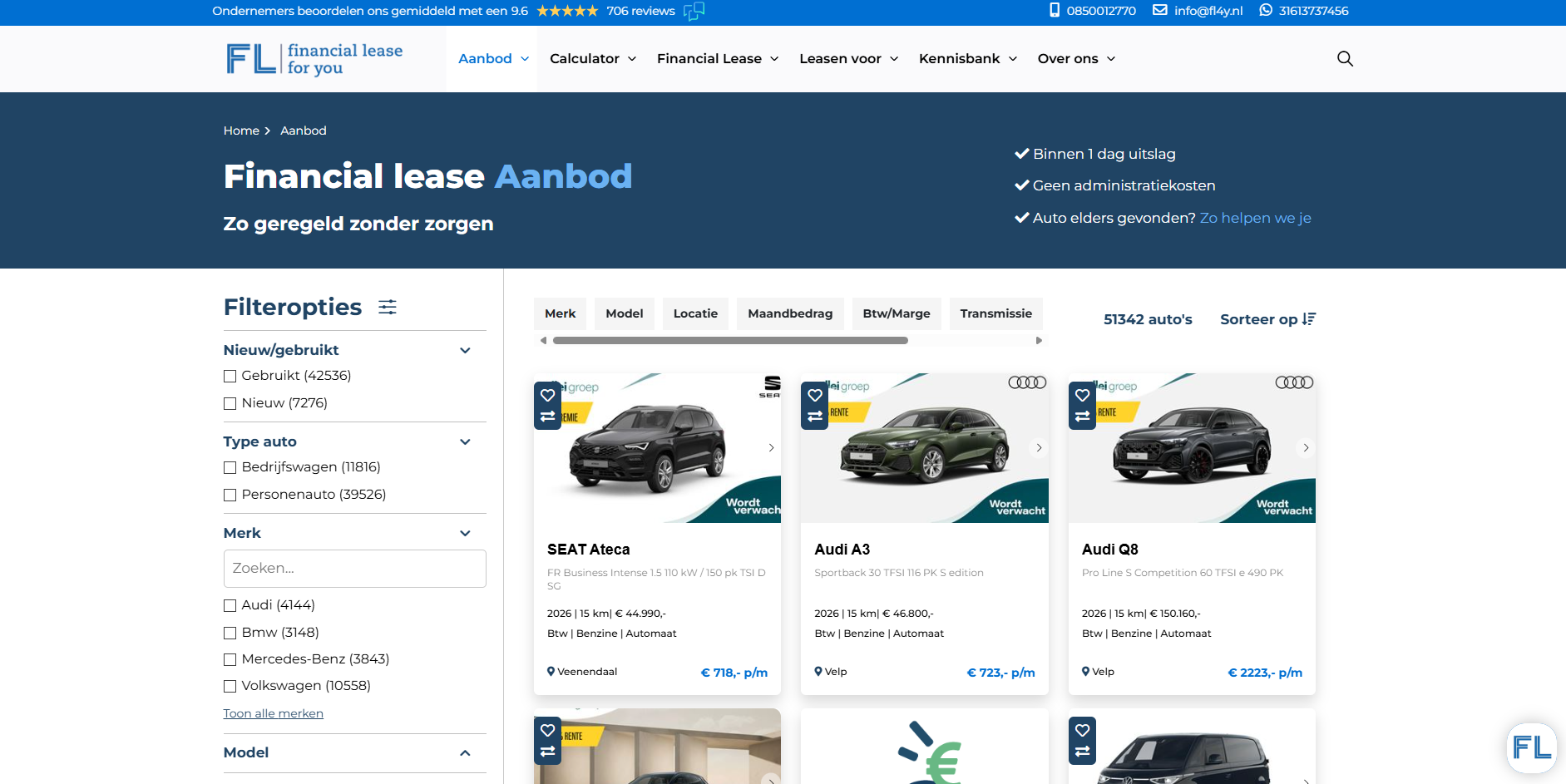Open the Aanbod navigation dropdown
Viewport: 1566px width, 784px height.
[x=493, y=58]
